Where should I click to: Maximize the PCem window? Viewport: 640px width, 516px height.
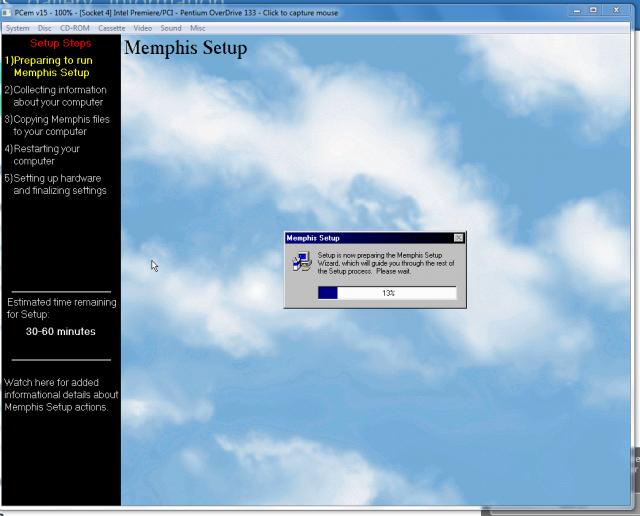click(x=593, y=11)
